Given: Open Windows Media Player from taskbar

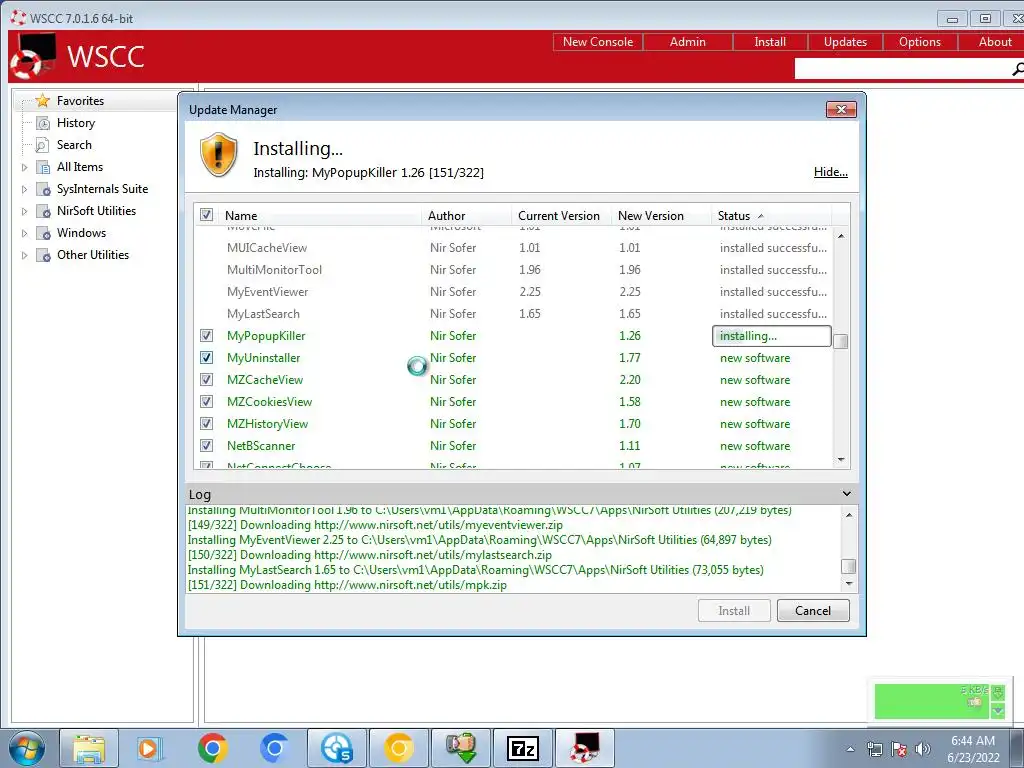Looking at the screenshot, I should (150, 748).
